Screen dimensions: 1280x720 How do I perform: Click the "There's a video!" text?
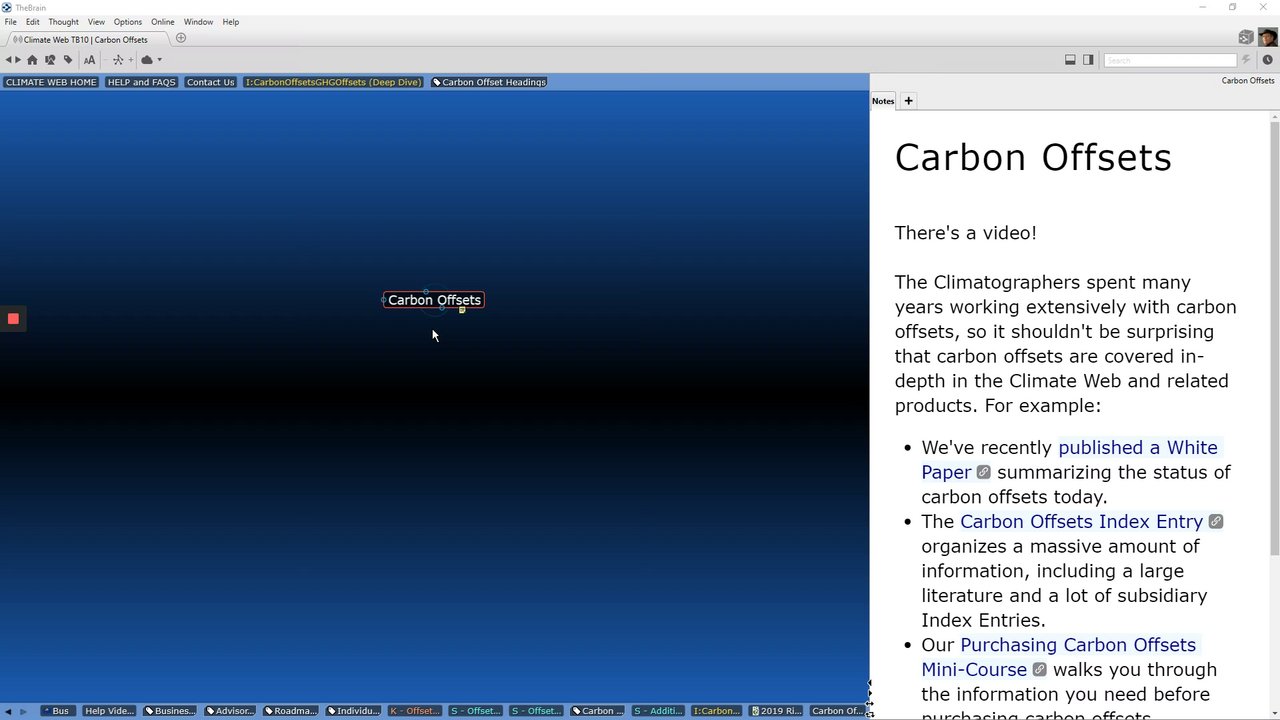(965, 233)
